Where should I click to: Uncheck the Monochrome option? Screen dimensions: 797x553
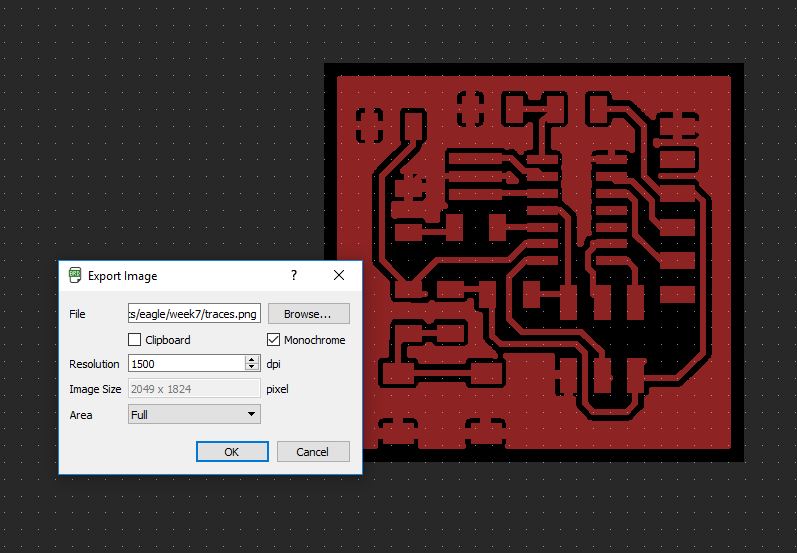[x=273, y=340]
